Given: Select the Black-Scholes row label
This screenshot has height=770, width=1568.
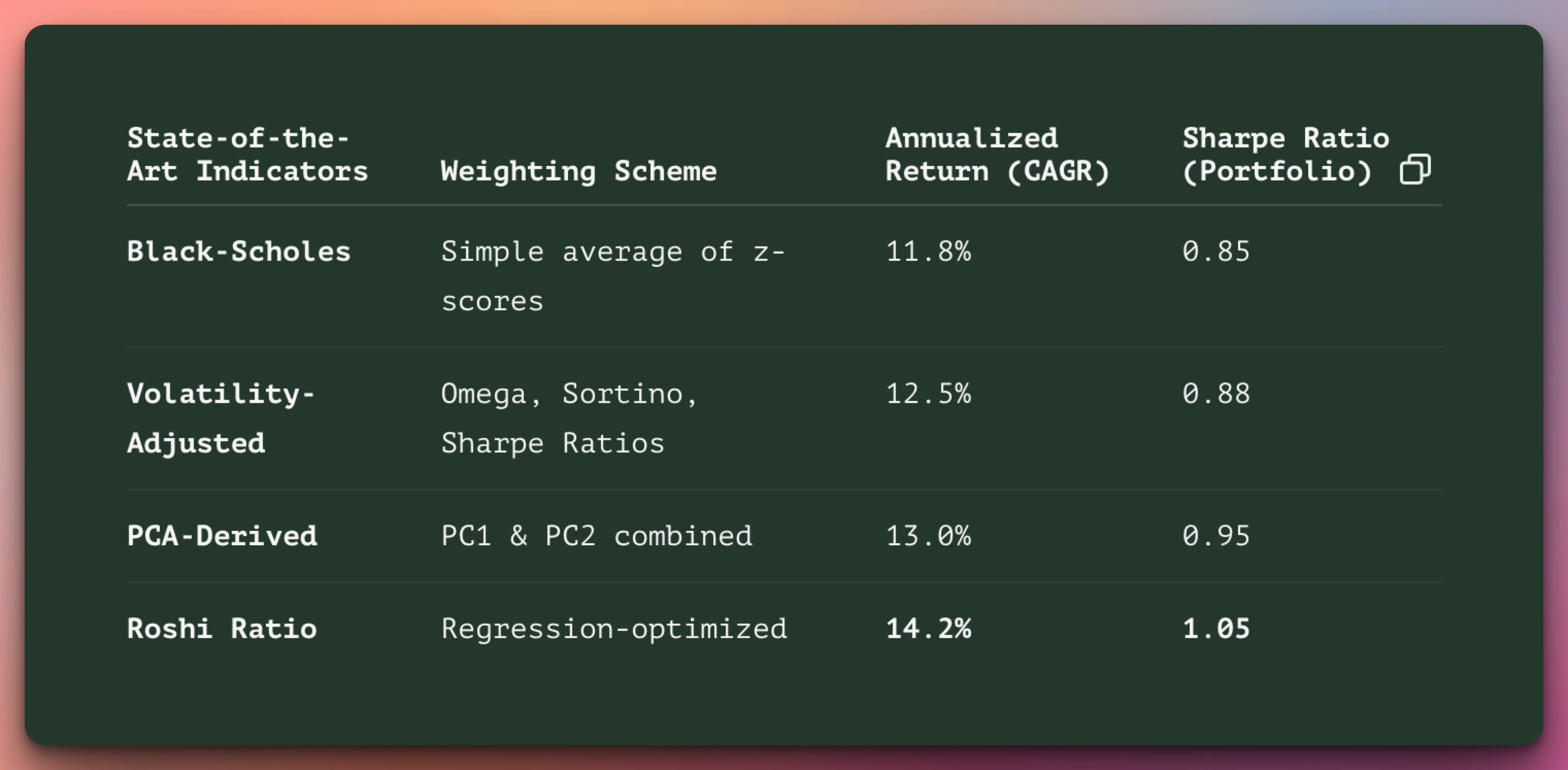Looking at the screenshot, I should click(239, 252).
